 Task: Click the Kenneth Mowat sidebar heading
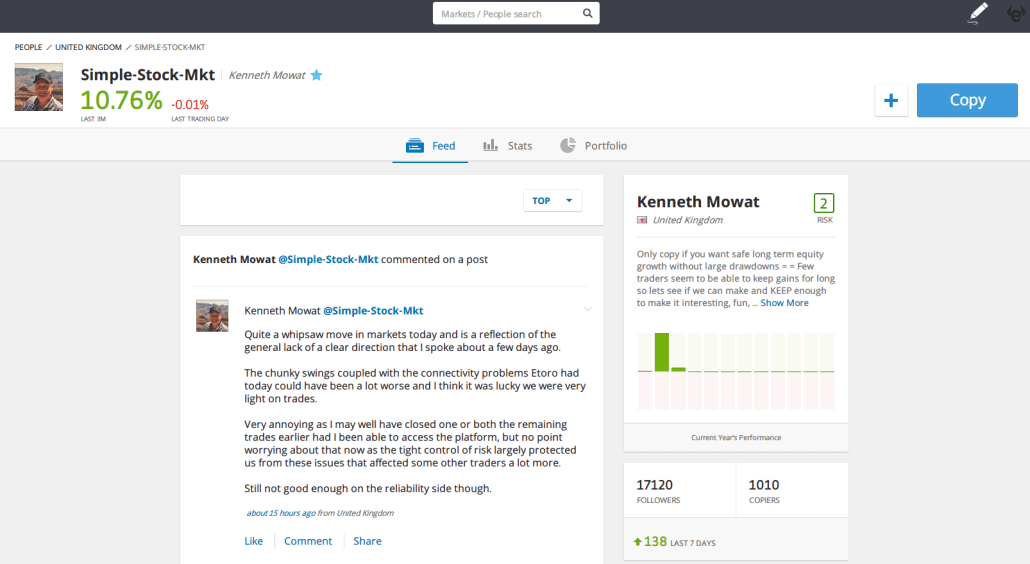point(698,202)
